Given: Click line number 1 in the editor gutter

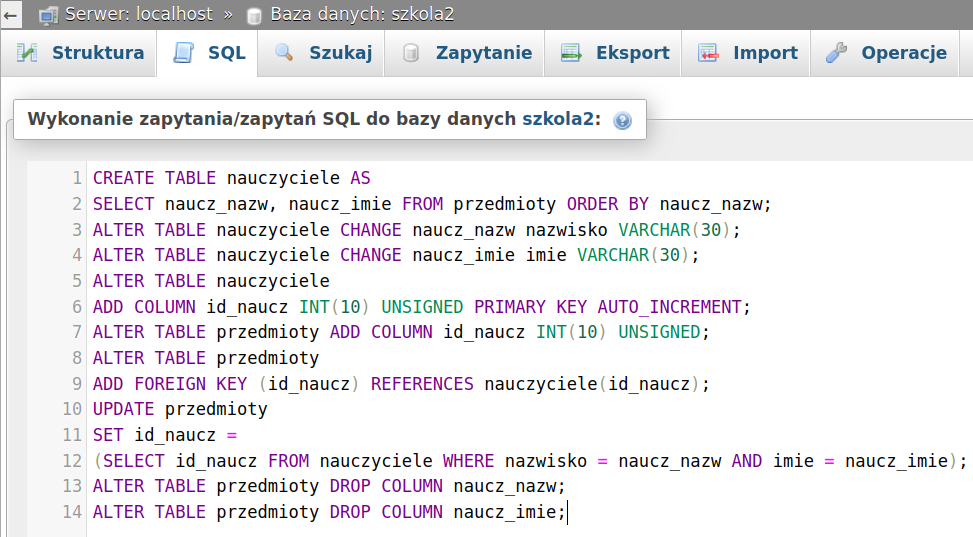Looking at the screenshot, I should point(77,178).
